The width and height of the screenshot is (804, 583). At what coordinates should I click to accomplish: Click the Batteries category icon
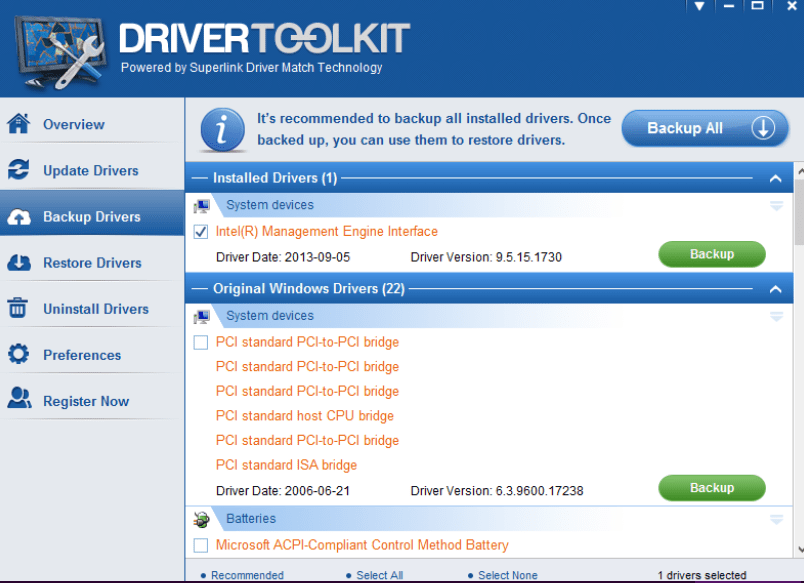click(x=201, y=520)
